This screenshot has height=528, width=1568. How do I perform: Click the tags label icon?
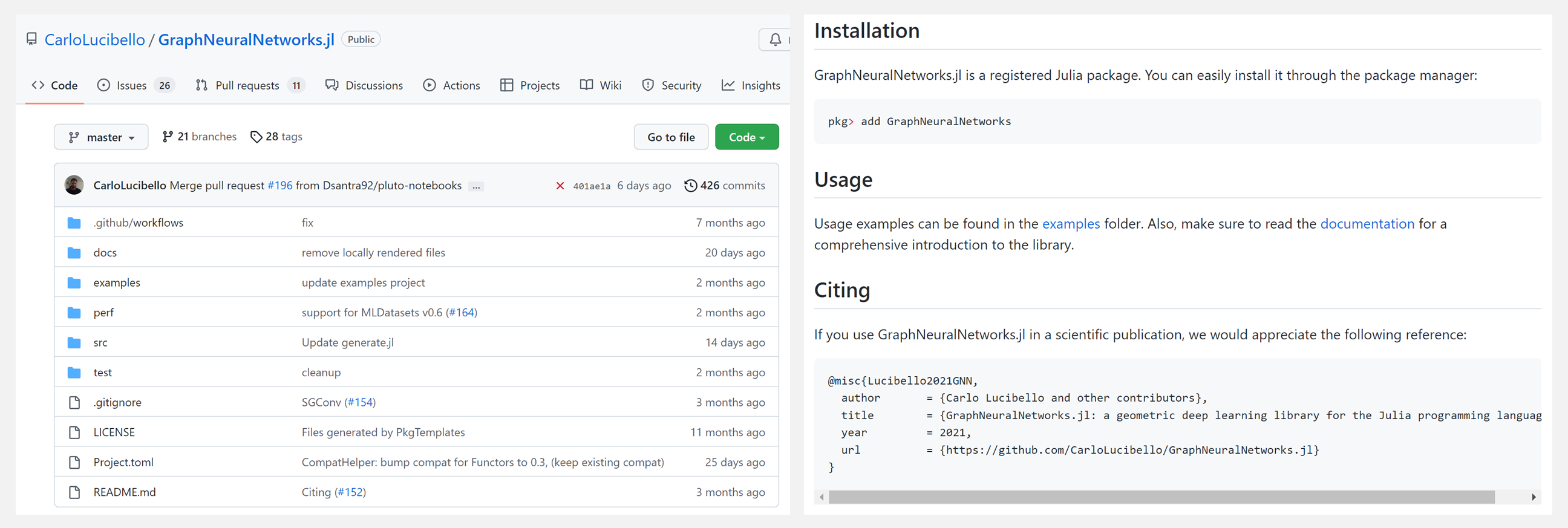point(256,137)
